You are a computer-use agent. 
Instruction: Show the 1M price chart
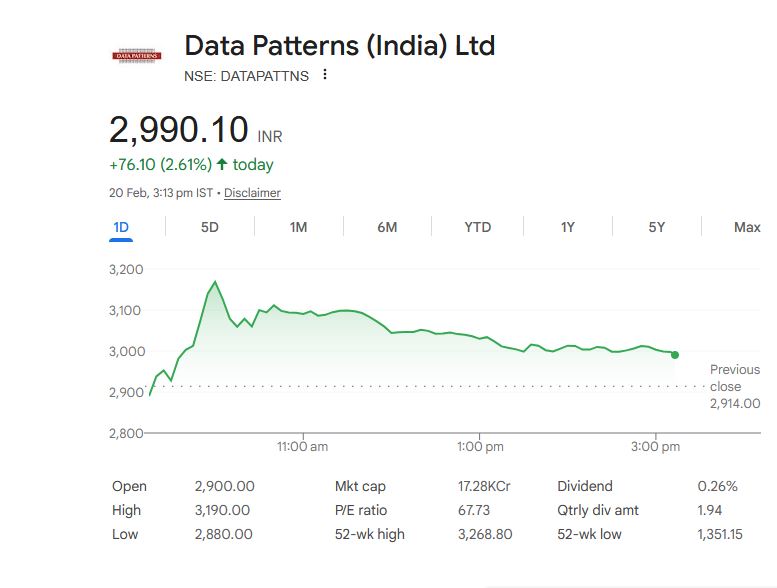[x=298, y=227]
